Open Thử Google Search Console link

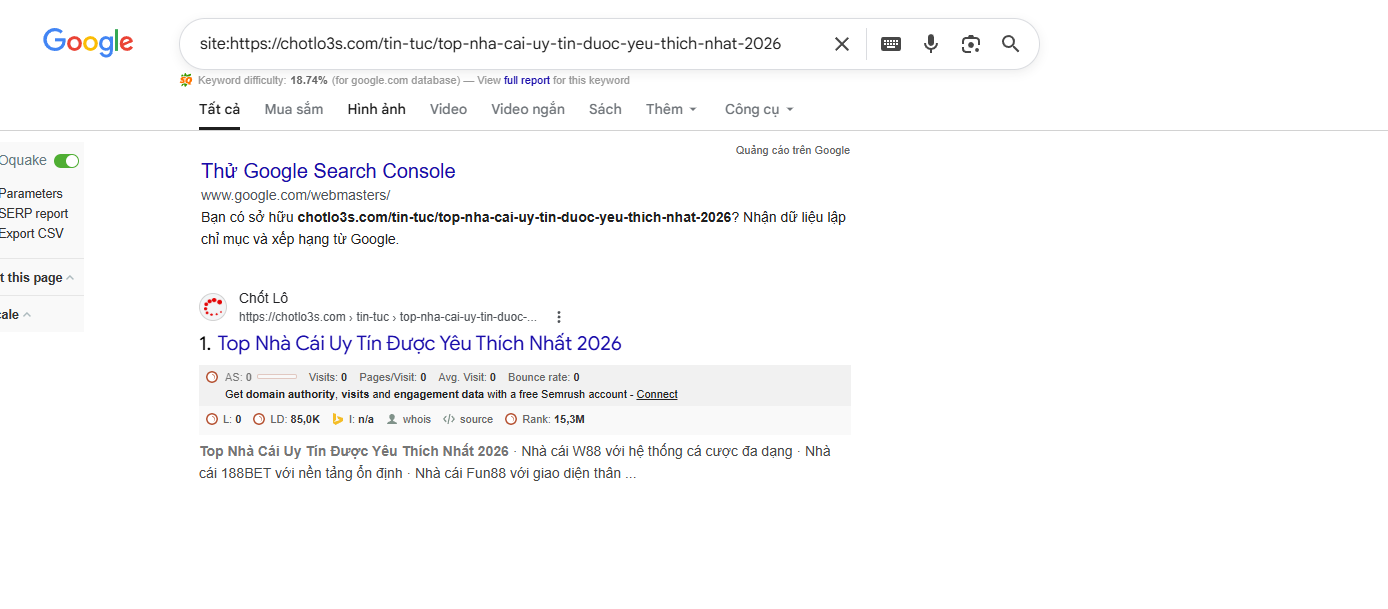coord(328,171)
